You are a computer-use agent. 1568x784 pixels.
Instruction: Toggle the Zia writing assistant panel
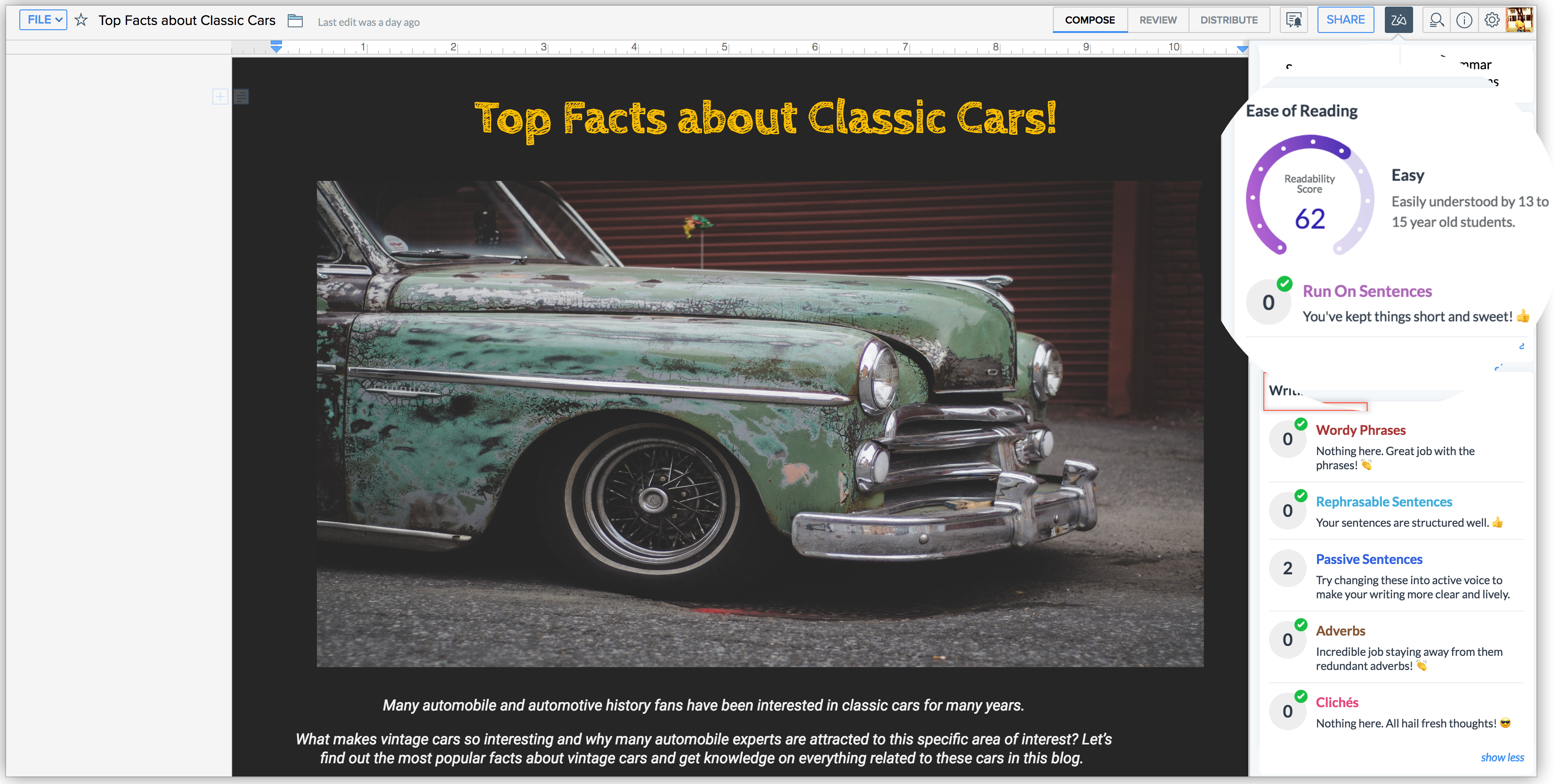click(1398, 20)
